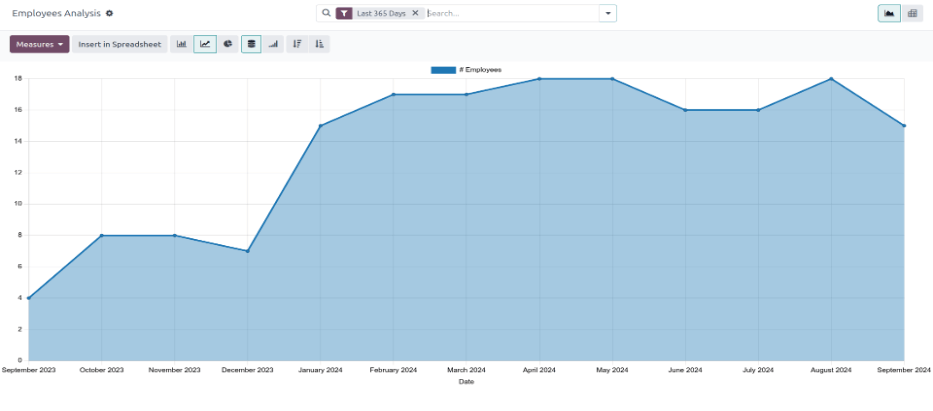Select the line chart mode

pyautogui.click(x=205, y=44)
